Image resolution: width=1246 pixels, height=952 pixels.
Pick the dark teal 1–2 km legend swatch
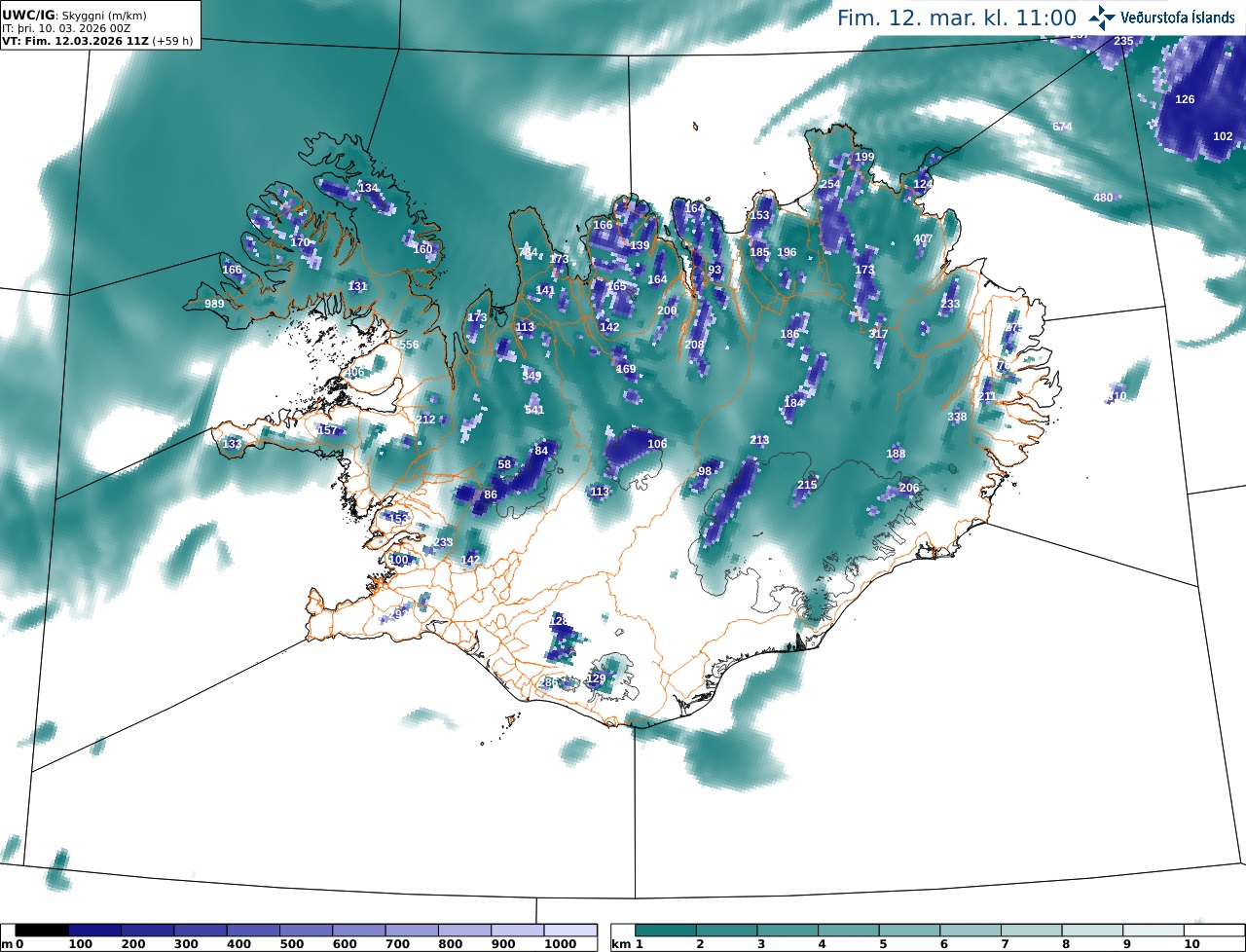tap(666, 931)
